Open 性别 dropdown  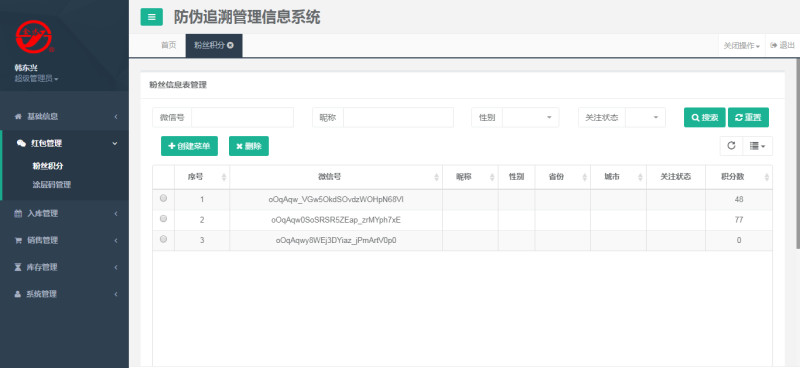[531, 117]
